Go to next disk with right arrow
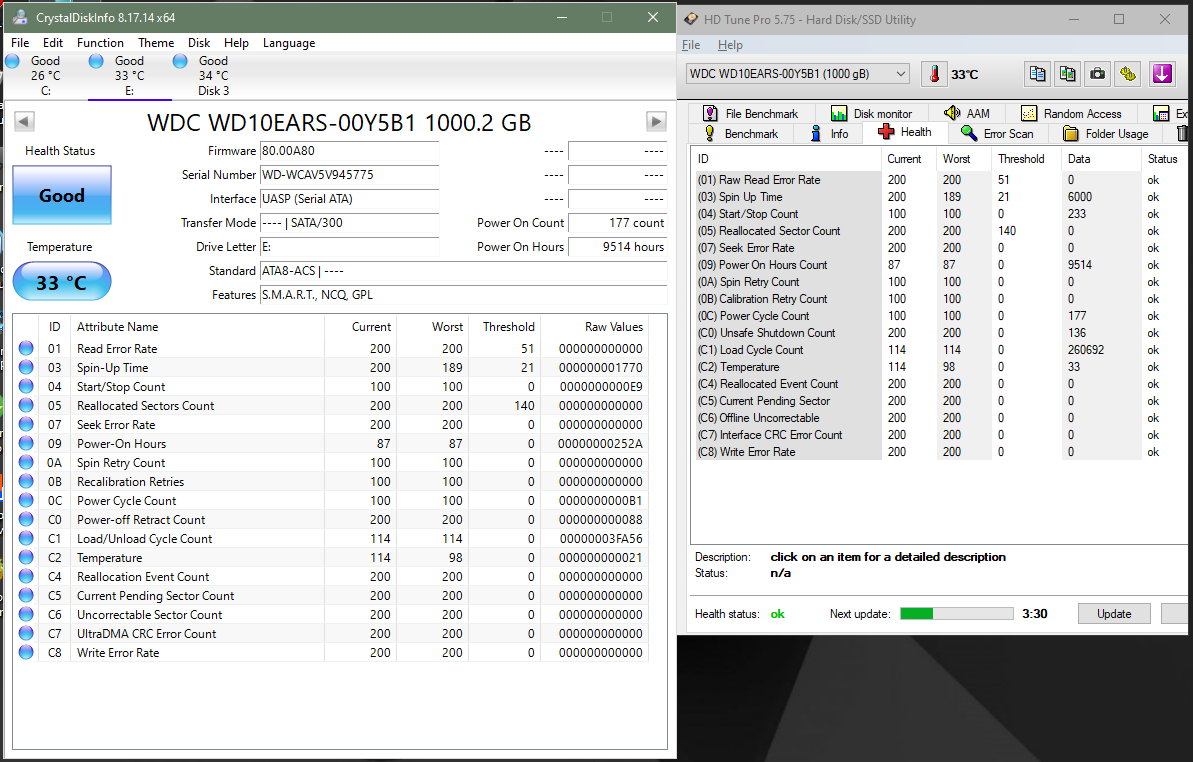 pos(656,121)
